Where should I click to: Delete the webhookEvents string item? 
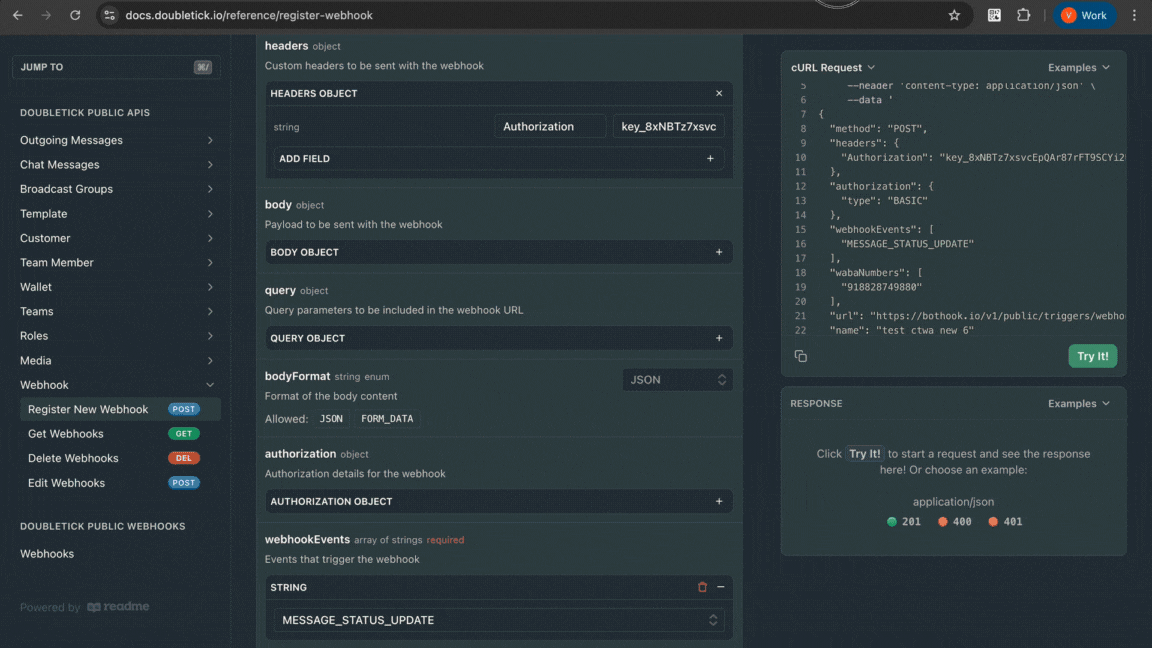click(x=702, y=587)
